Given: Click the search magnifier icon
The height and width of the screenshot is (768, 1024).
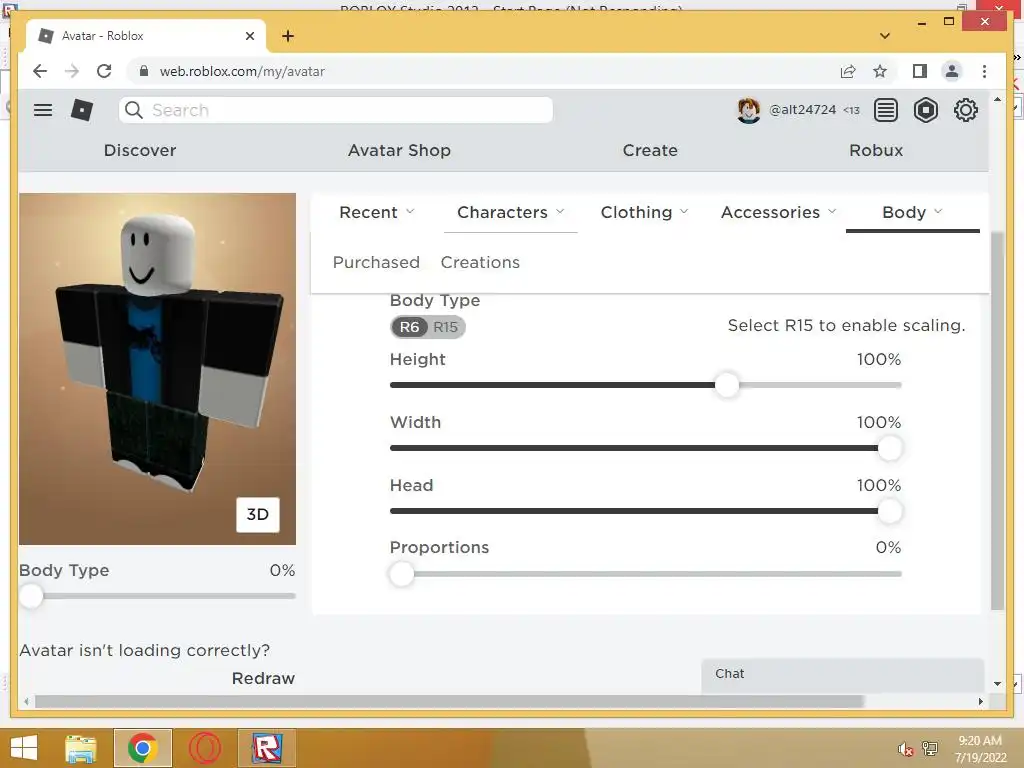Looking at the screenshot, I should 134,110.
